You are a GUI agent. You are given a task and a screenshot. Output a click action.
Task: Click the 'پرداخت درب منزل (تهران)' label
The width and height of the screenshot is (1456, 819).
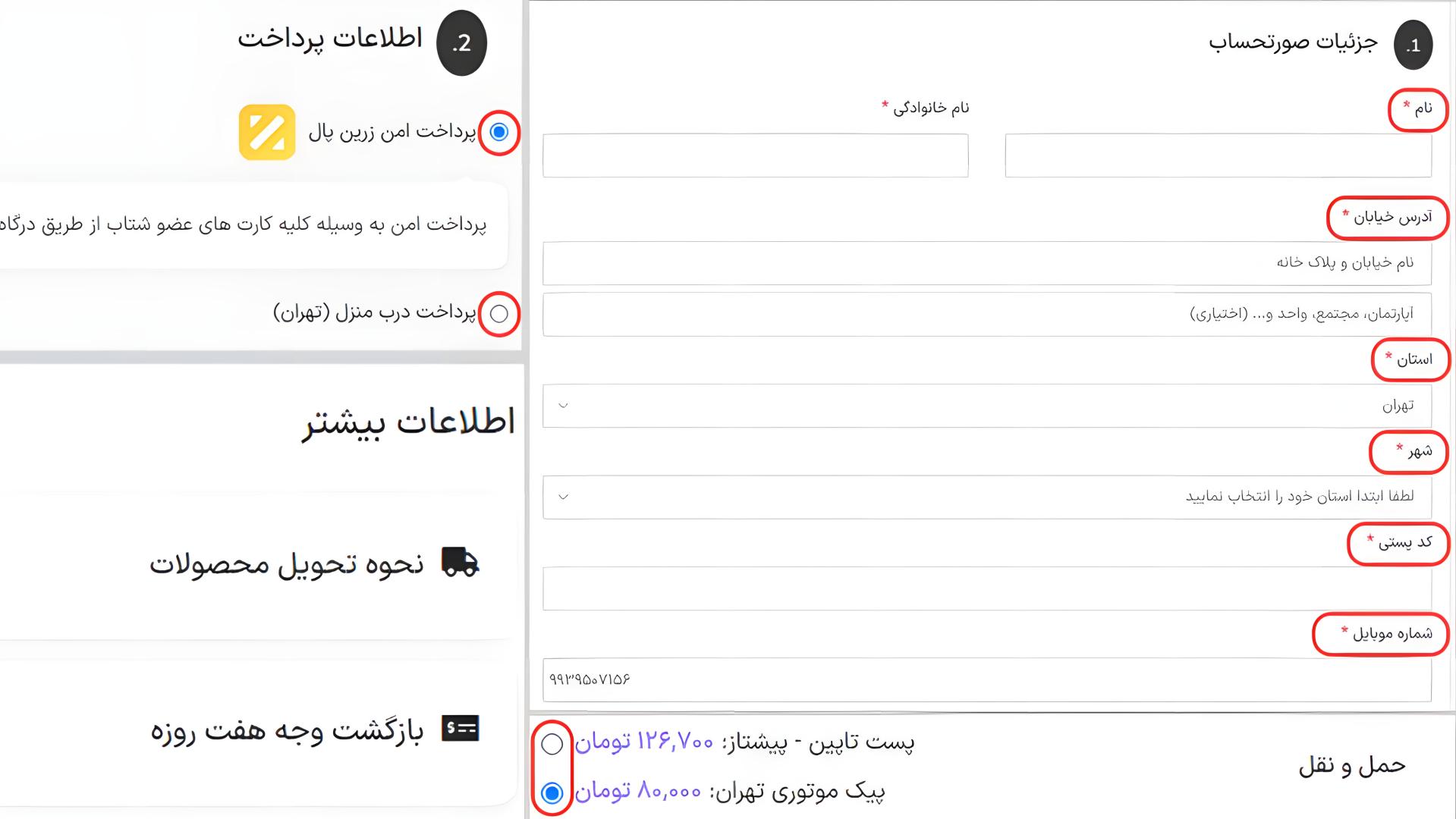click(x=375, y=312)
